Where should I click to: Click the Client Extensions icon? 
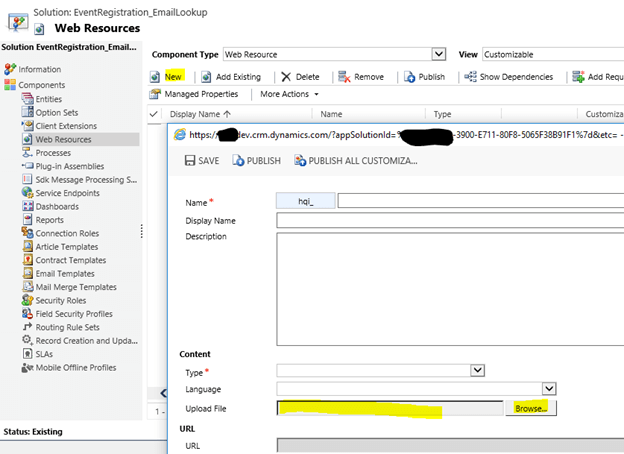[27, 125]
